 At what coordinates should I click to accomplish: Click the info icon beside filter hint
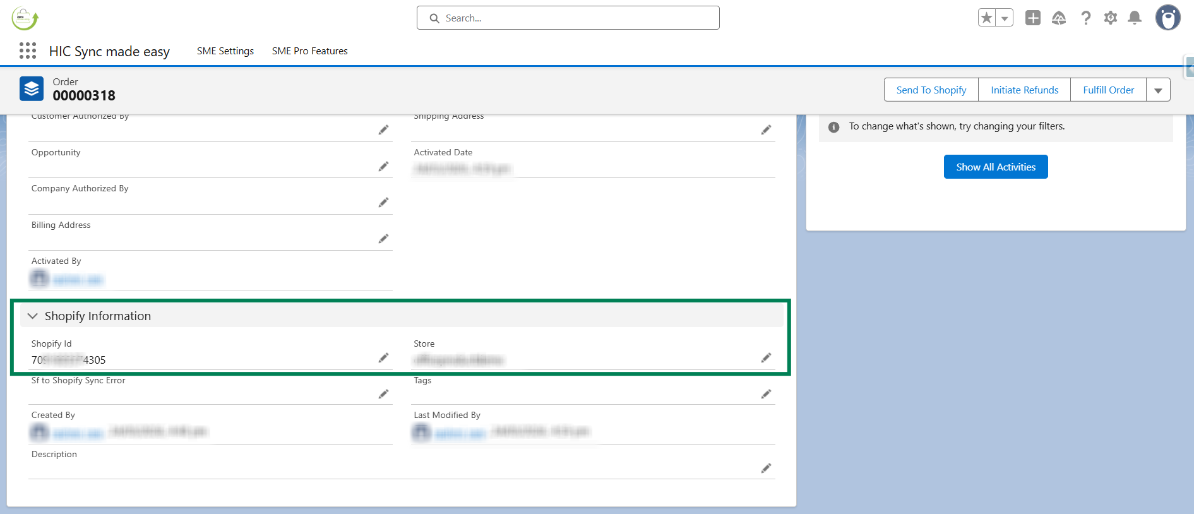(x=834, y=126)
